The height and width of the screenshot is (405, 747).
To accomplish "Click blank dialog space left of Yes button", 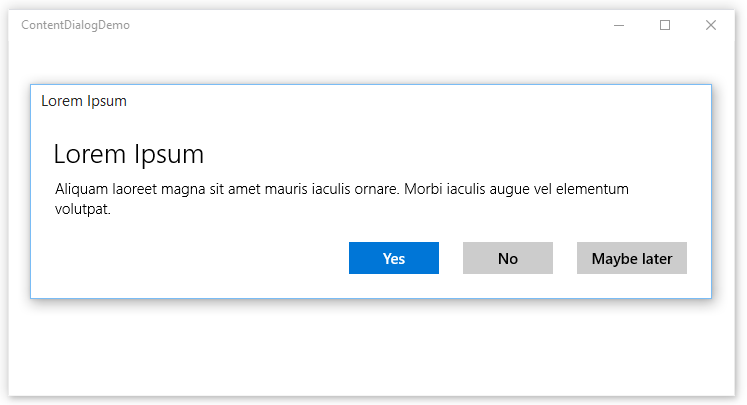I will click(x=191, y=258).
